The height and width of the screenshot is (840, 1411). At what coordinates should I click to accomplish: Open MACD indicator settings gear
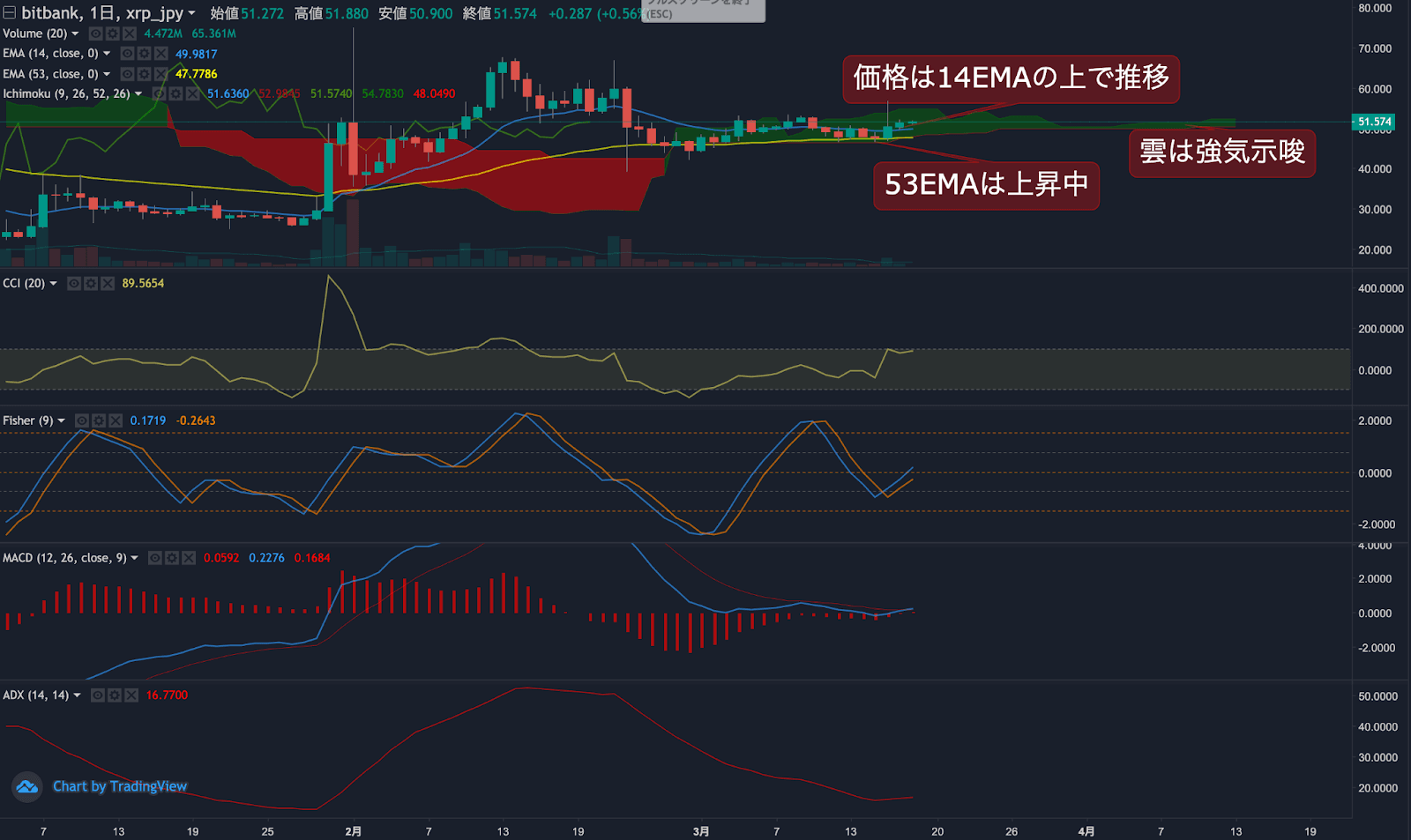[x=172, y=558]
